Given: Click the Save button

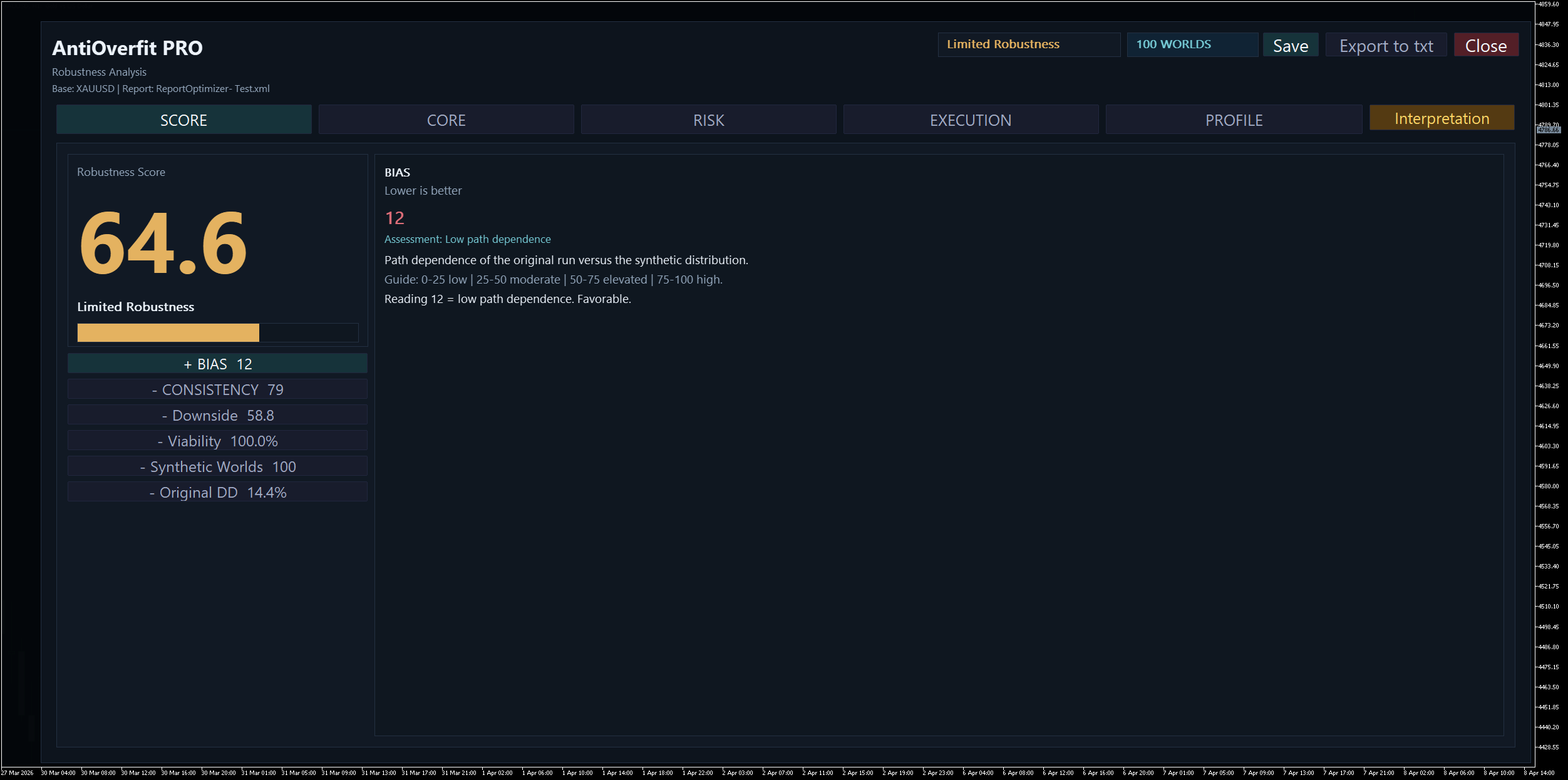Looking at the screenshot, I should [x=1290, y=46].
